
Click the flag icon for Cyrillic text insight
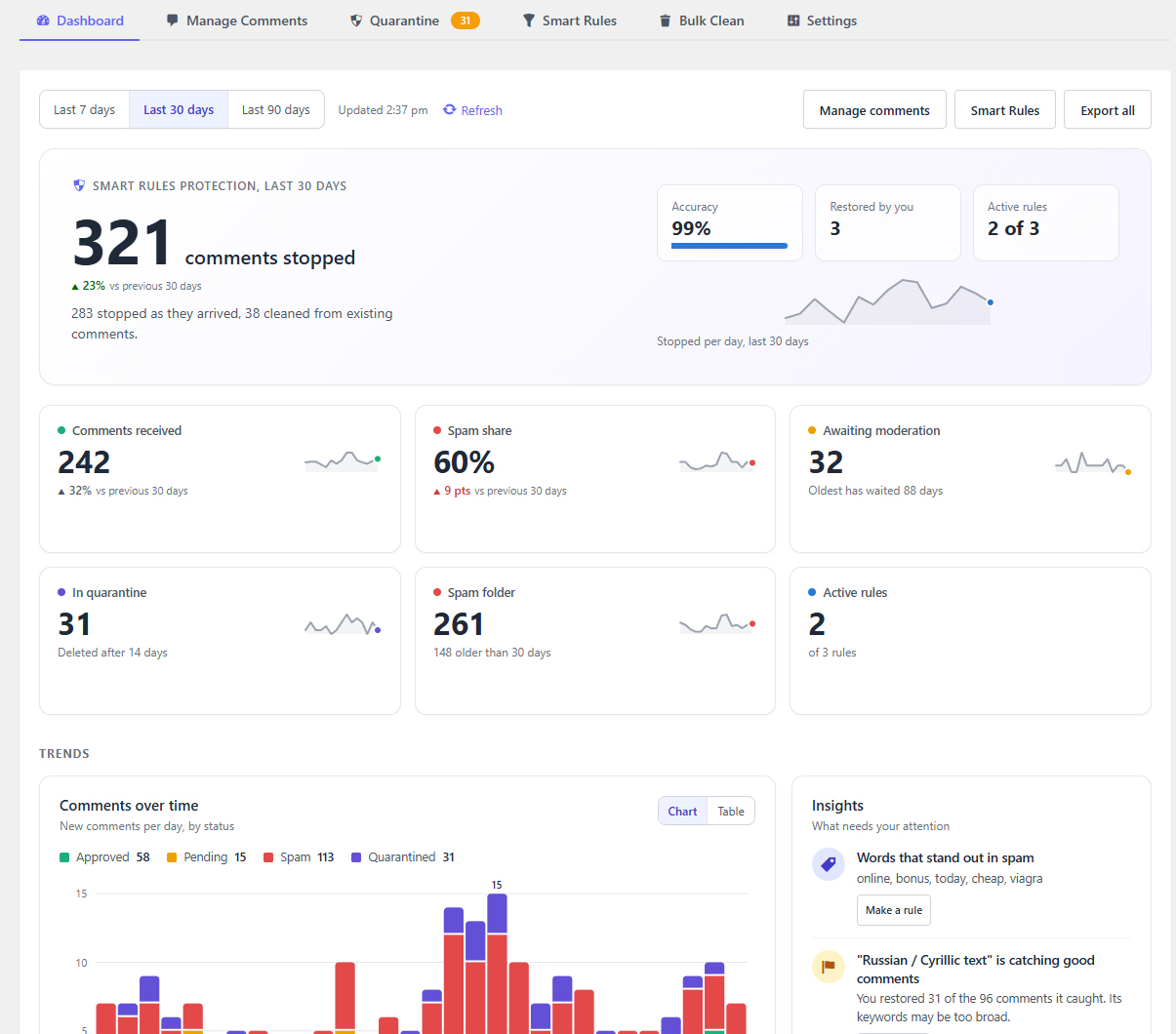click(829, 967)
